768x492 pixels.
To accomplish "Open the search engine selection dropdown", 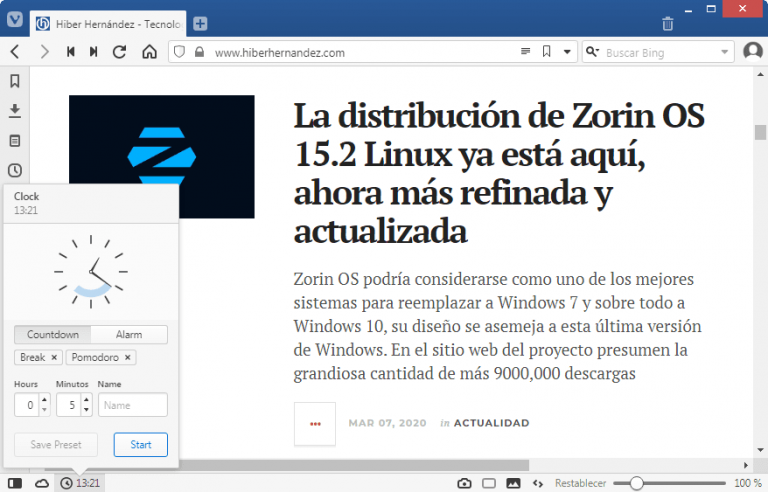I will tap(725, 52).
